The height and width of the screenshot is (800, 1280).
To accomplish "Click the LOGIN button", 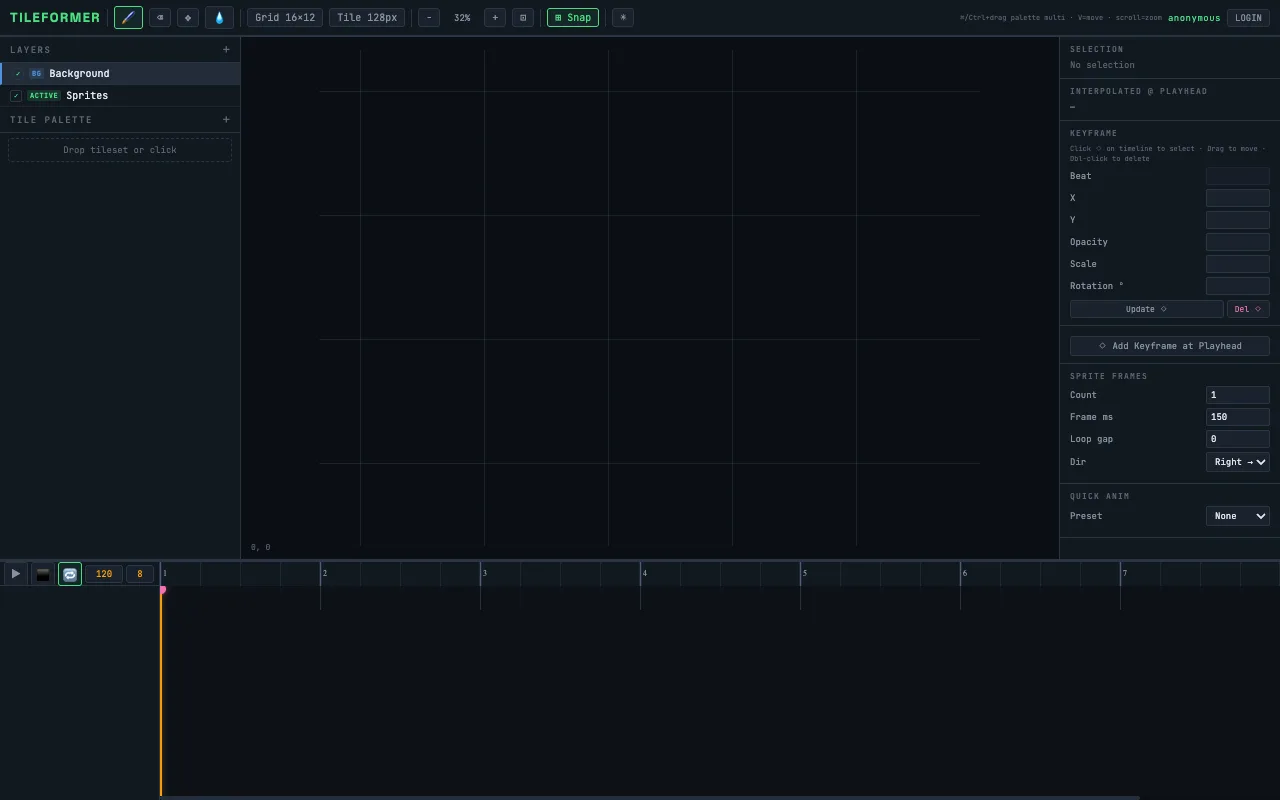I will coord(1248,17).
